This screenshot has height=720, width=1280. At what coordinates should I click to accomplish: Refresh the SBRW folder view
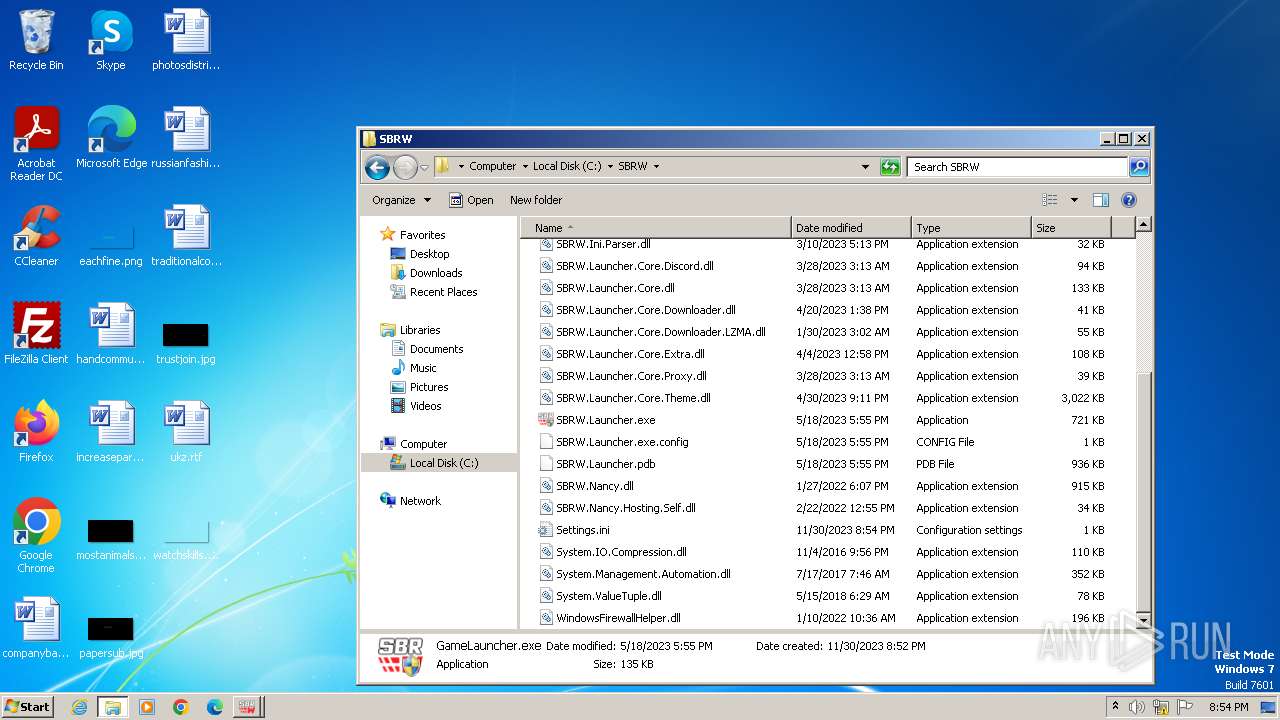point(890,167)
